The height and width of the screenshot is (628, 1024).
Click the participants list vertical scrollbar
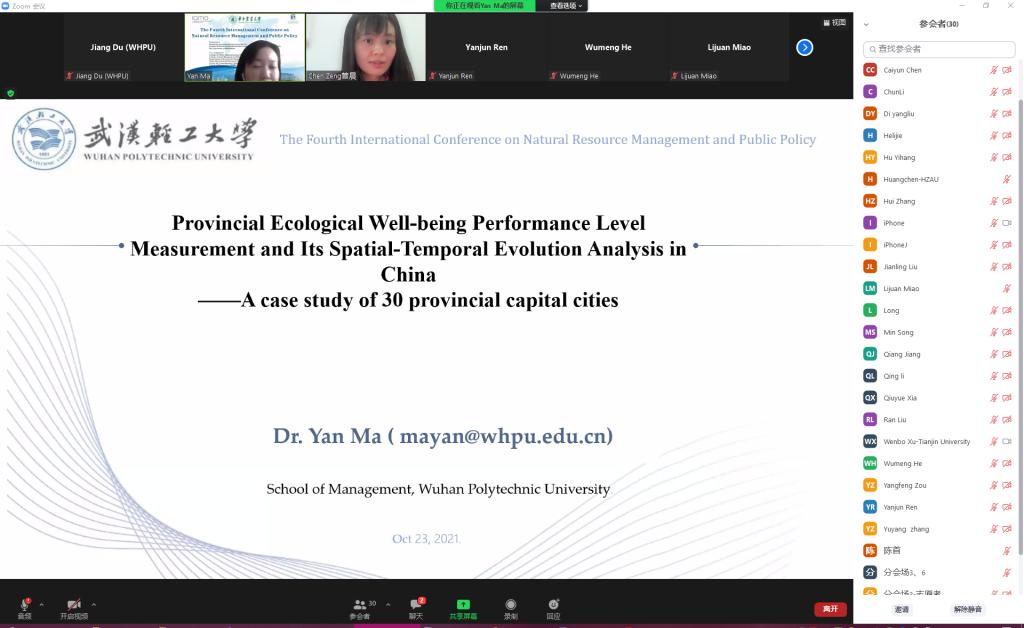click(1020, 300)
